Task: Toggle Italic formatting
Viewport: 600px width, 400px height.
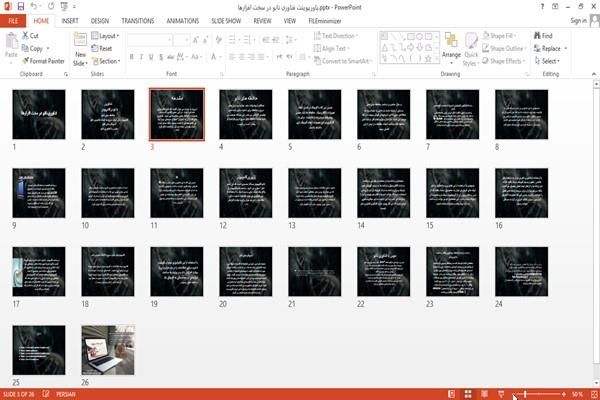Action: [x=141, y=57]
